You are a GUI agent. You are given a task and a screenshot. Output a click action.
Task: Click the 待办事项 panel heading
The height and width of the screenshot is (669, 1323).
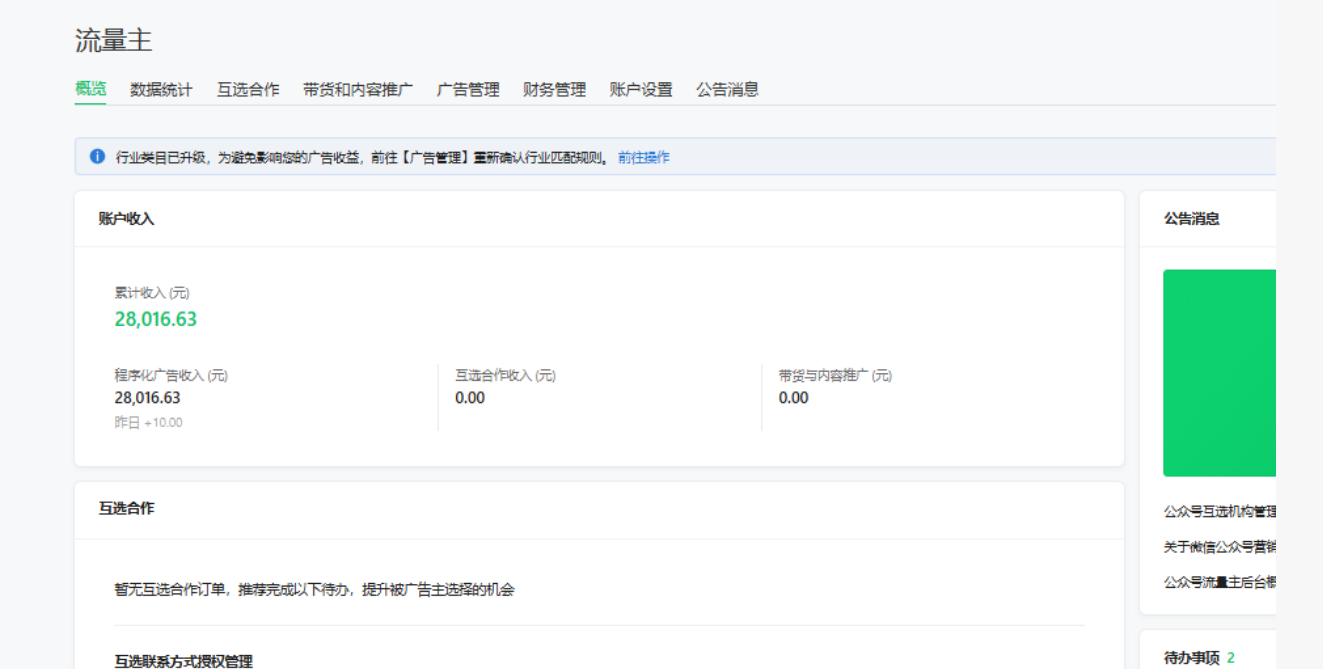pyautogui.click(x=1192, y=657)
